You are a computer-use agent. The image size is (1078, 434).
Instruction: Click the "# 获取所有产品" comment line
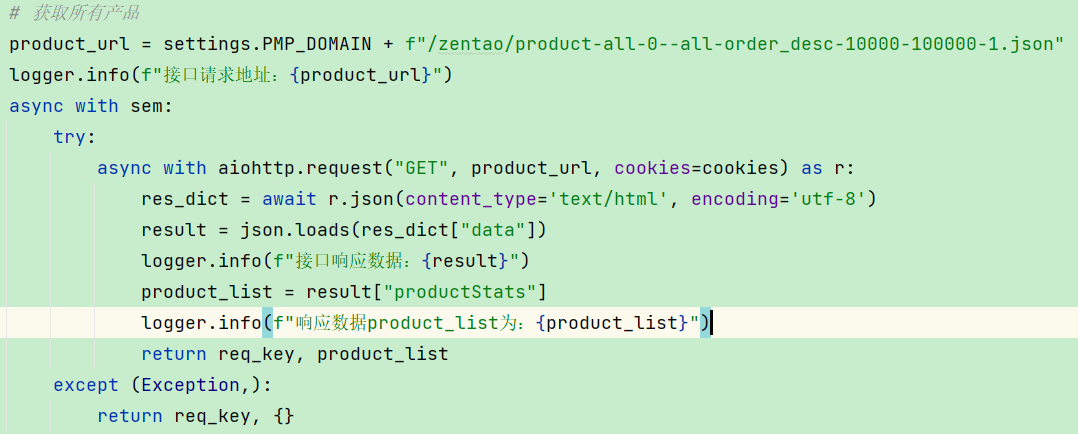click(x=74, y=13)
